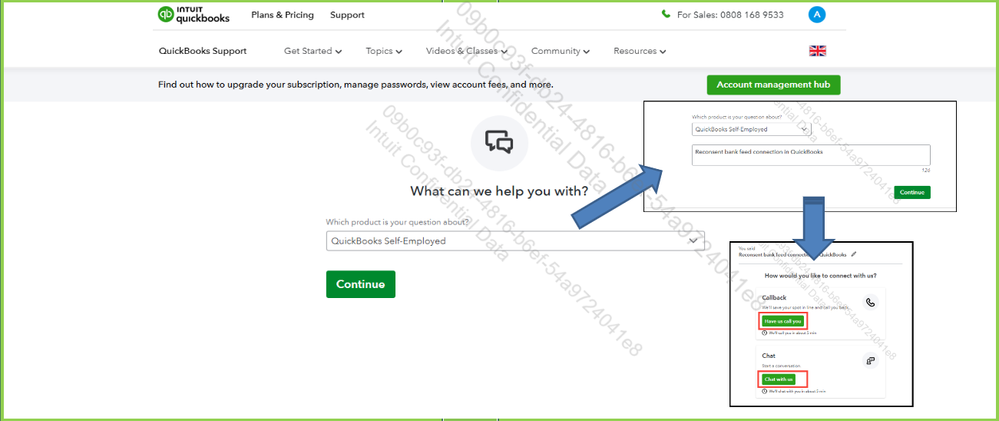This screenshot has width=999, height=421.
Task: Click the UK flag region selector
Action: tap(817, 51)
